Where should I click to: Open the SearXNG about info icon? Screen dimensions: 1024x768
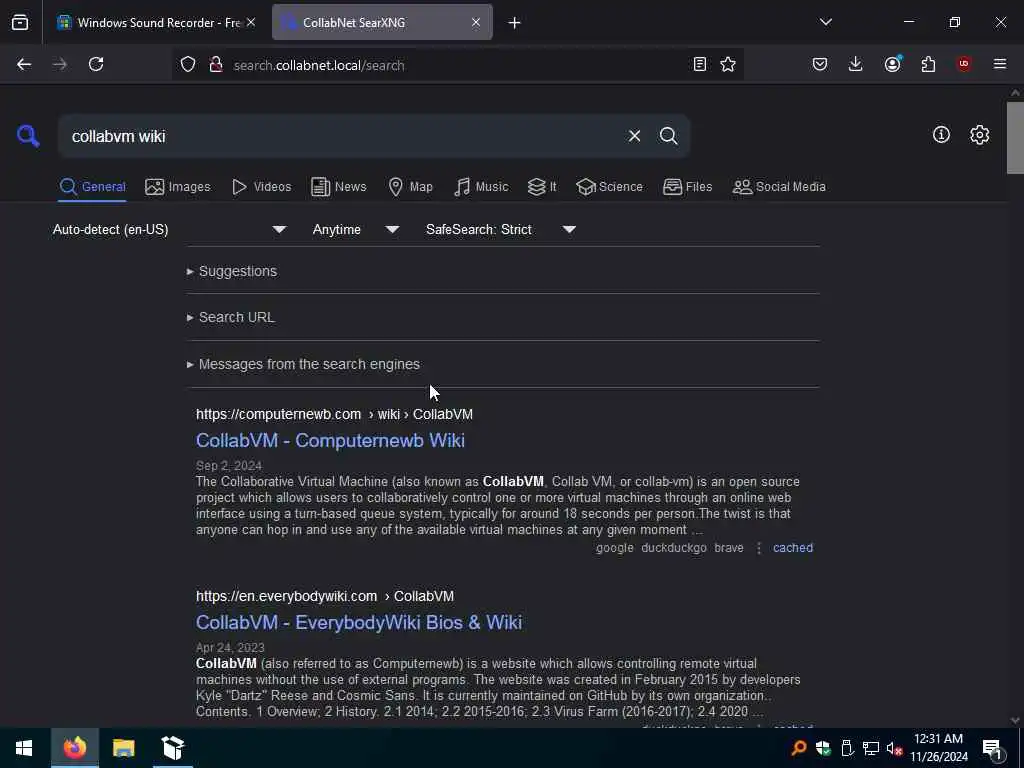coord(941,135)
